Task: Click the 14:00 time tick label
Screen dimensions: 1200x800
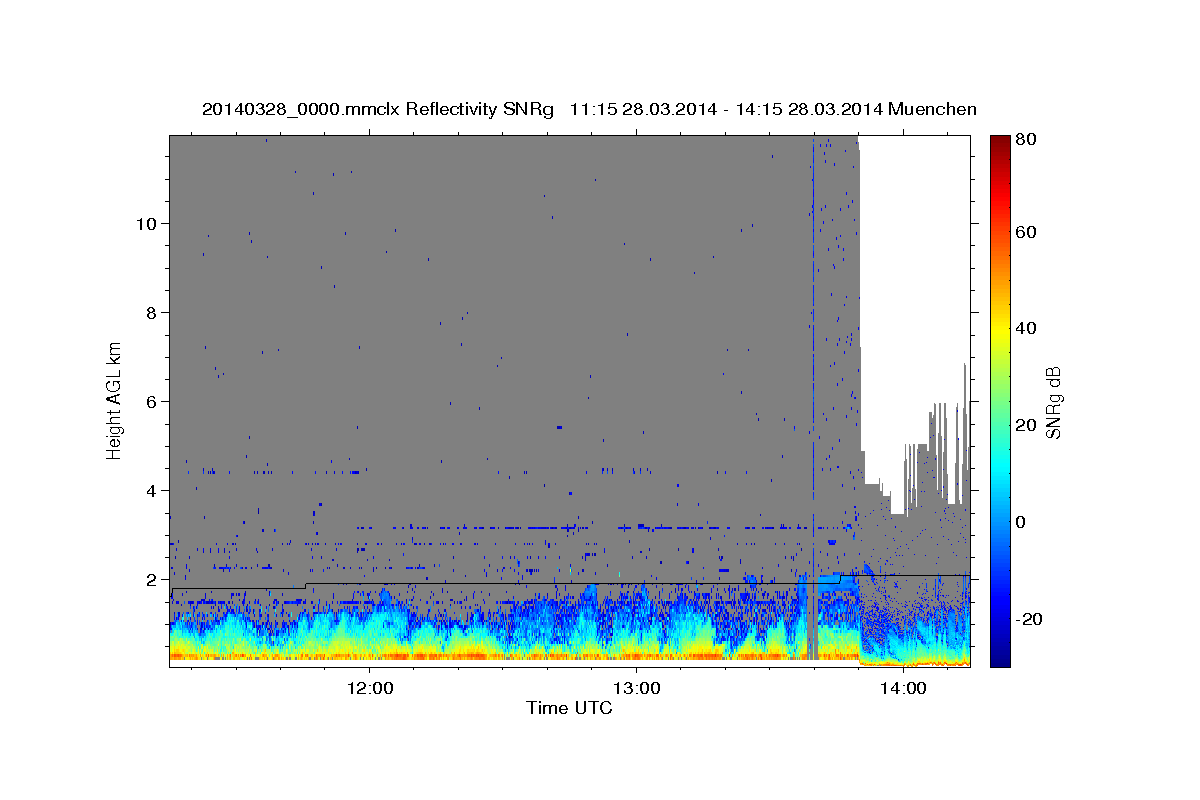Action: point(903,688)
